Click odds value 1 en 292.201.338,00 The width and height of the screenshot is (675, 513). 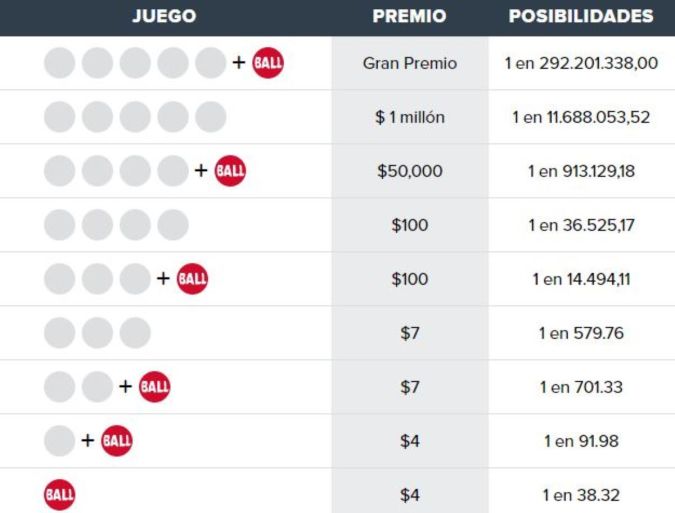[581, 63]
